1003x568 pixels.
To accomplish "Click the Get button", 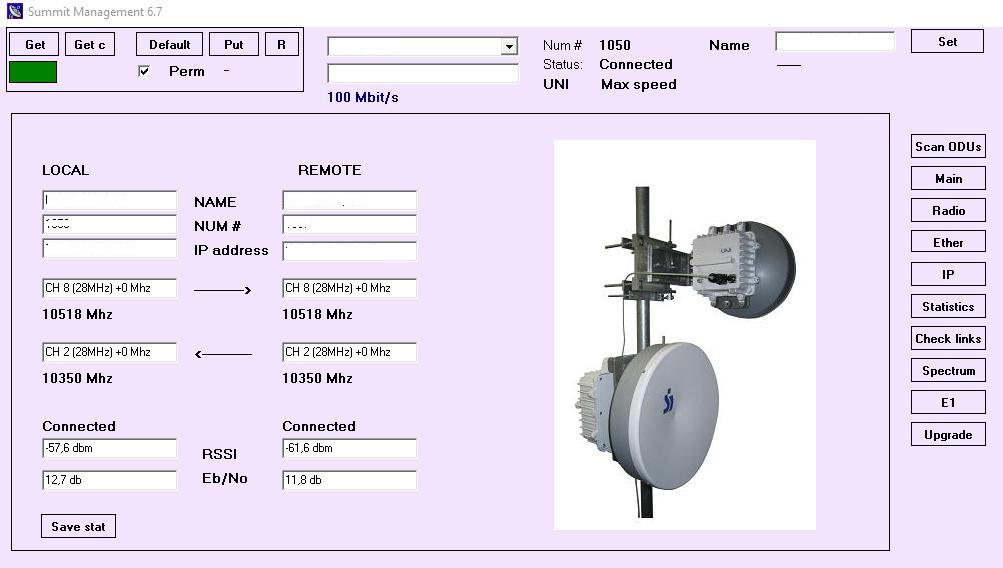I will click(x=35, y=45).
